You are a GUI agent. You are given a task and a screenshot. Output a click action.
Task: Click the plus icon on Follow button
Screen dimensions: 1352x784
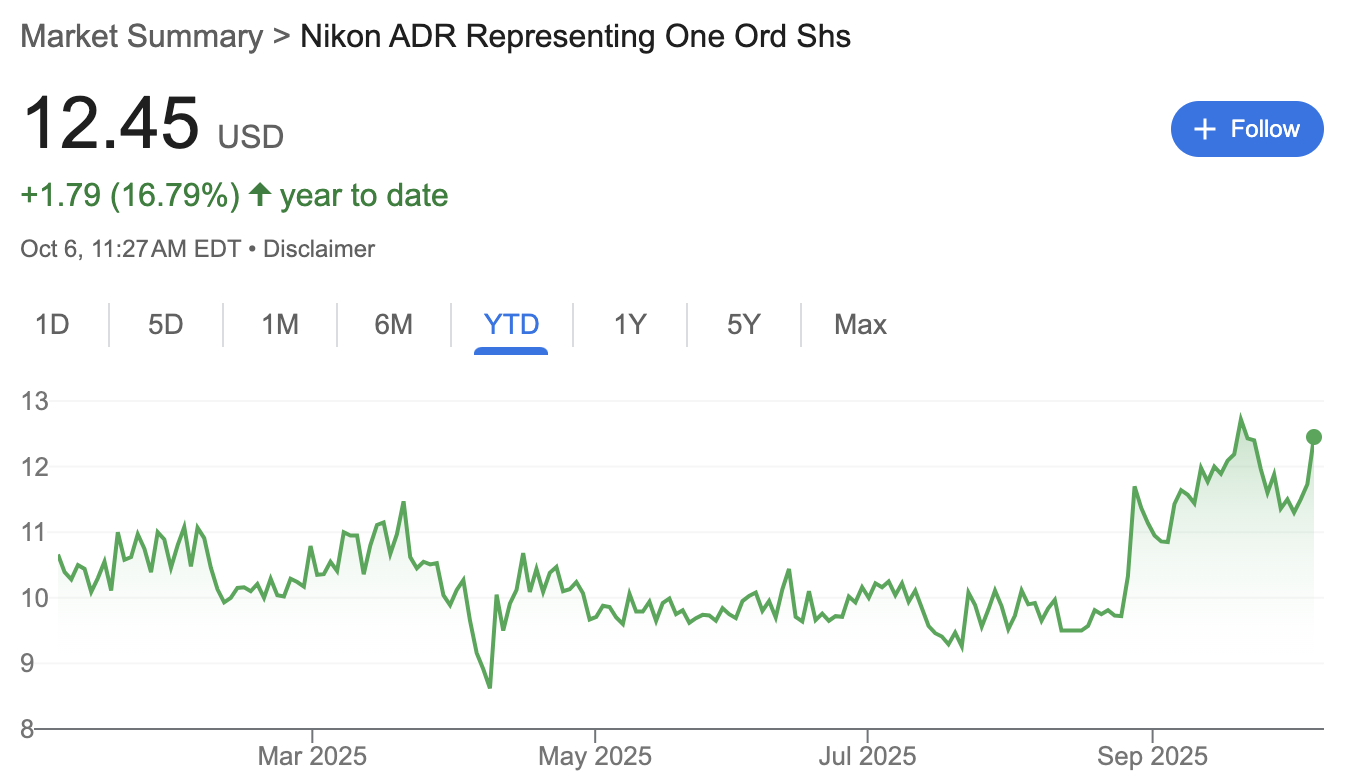click(x=1206, y=129)
